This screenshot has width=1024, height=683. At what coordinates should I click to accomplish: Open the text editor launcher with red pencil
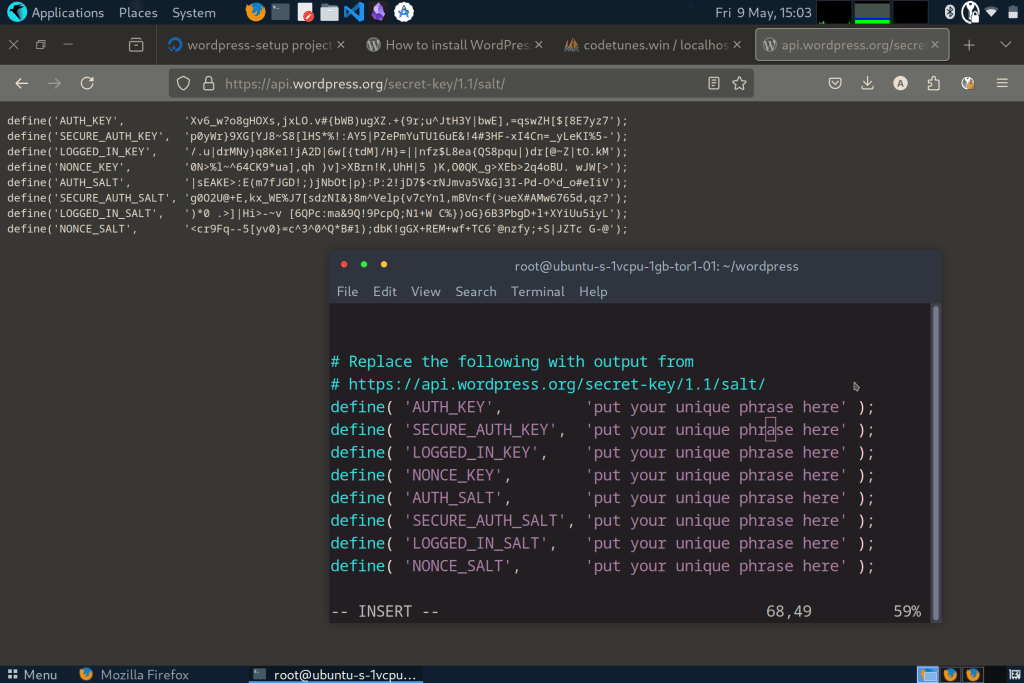[305, 12]
